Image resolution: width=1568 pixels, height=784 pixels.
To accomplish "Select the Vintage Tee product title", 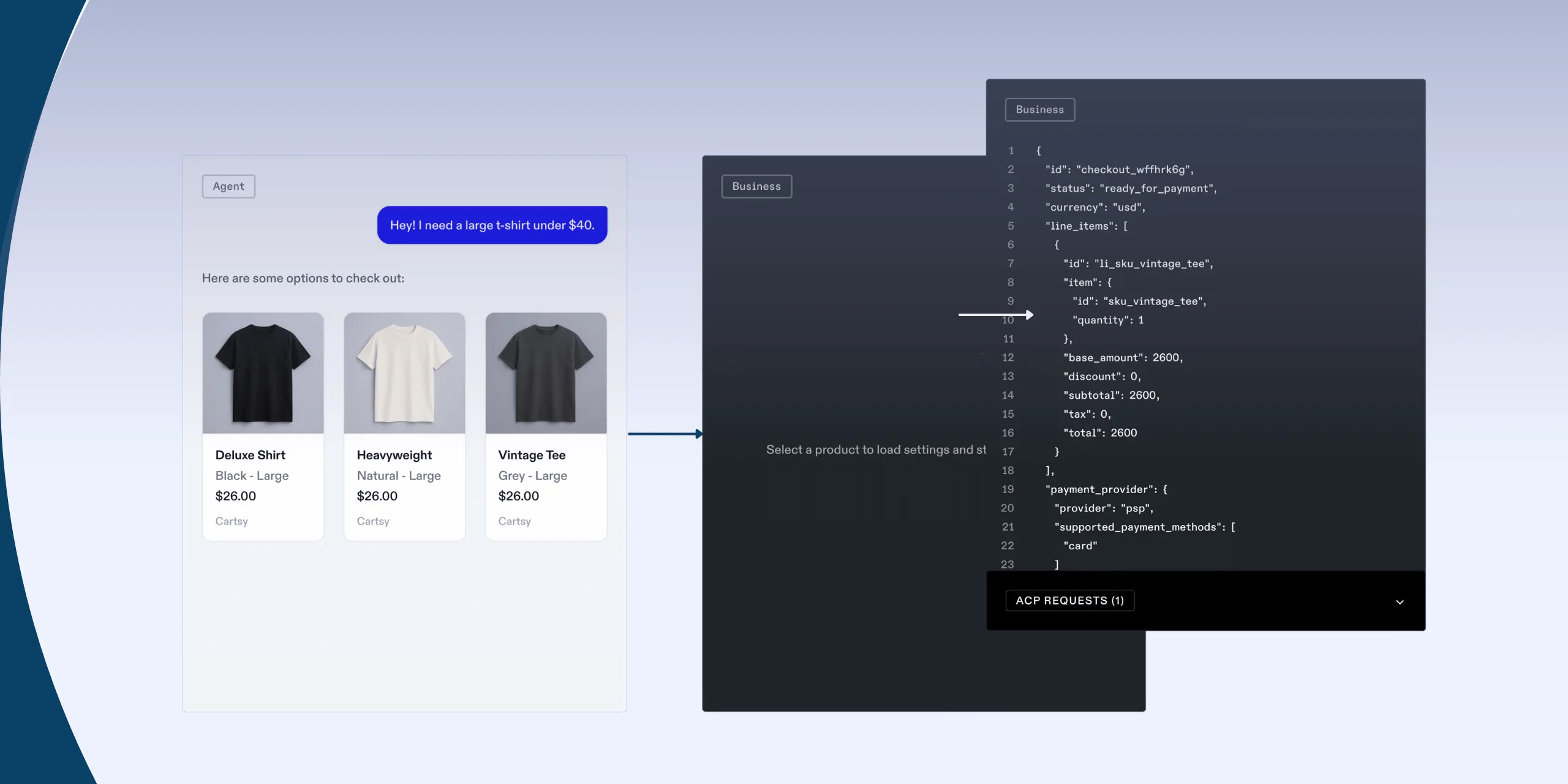I will [x=532, y=455].
